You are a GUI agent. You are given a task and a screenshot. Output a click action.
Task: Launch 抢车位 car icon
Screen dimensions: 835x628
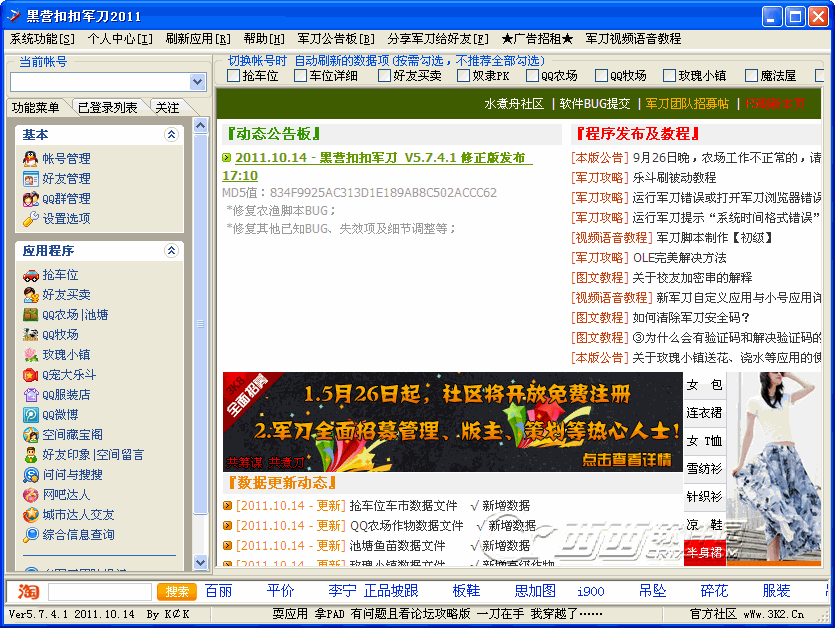click(x=30, y=275)
